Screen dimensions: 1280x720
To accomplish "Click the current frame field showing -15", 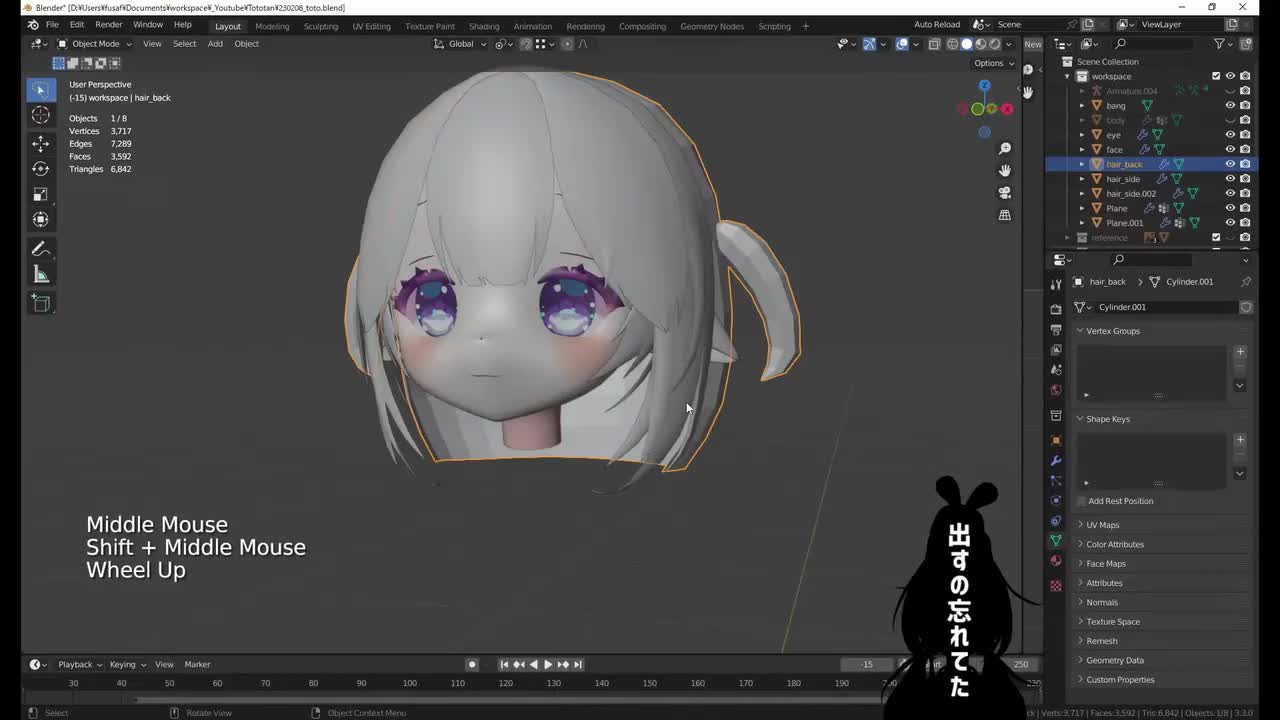I will pos(867,665).
